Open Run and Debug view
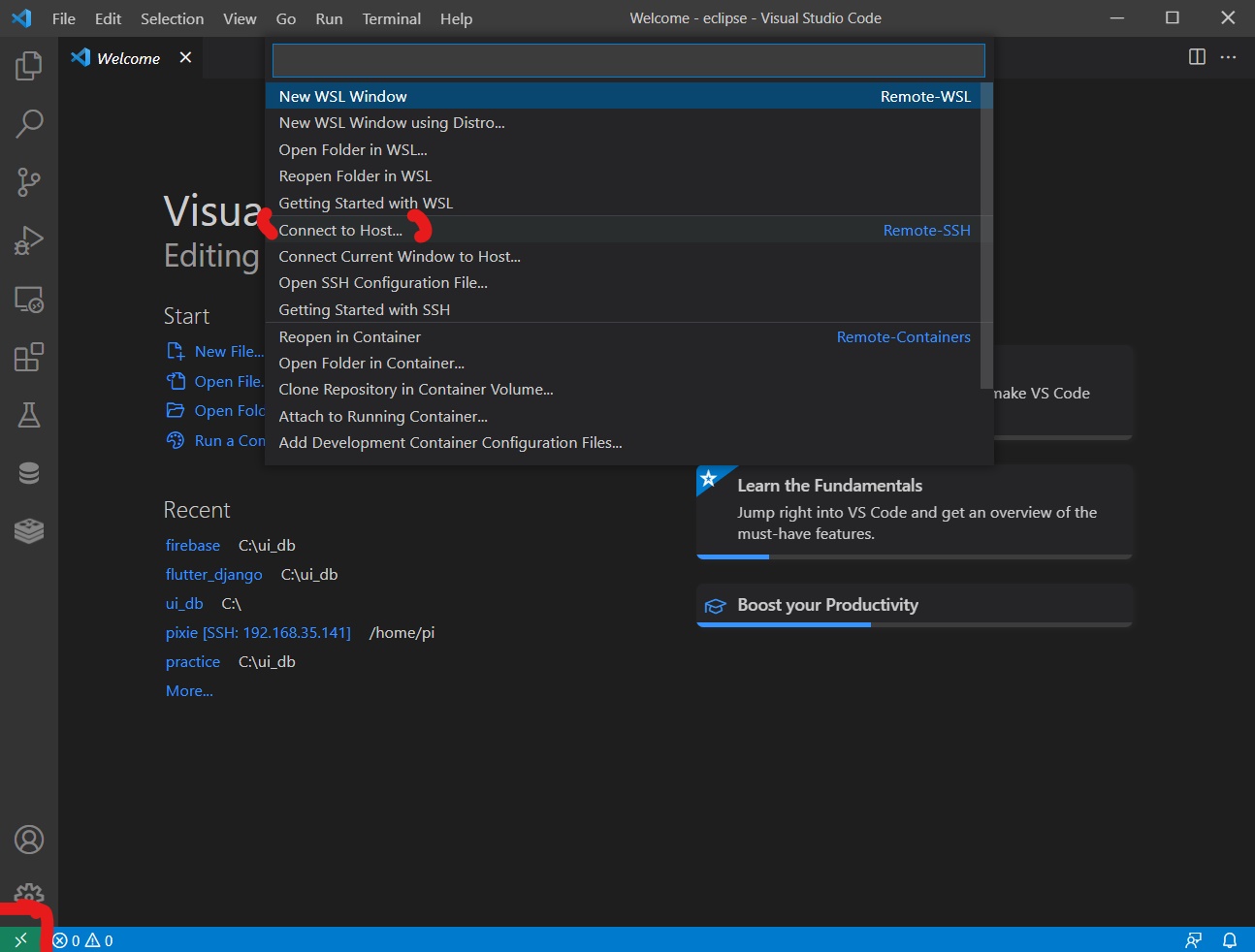Screen dimensions: 1255x952 29,240
